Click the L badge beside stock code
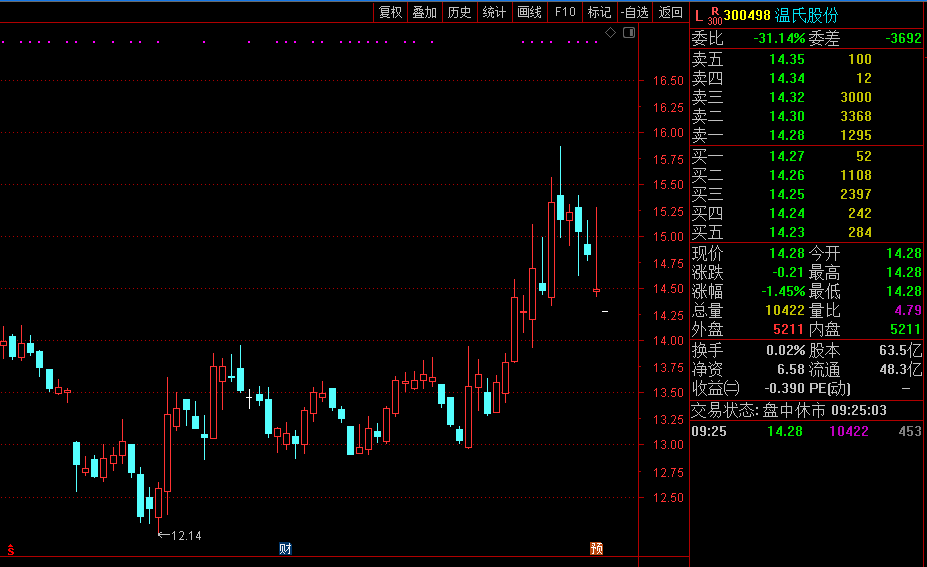 pyautogui.click(x=698, y=15)
